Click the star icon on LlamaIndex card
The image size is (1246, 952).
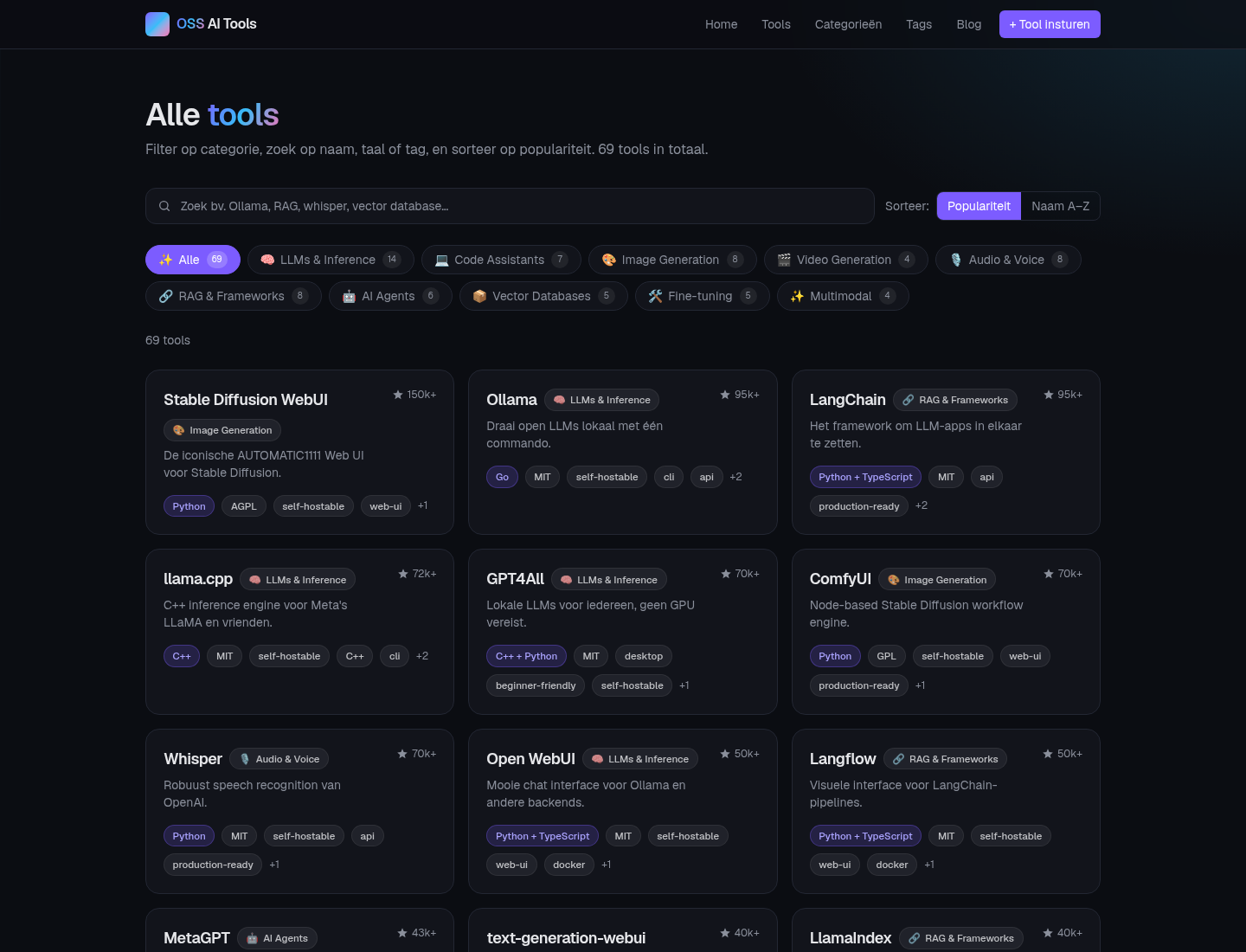[x=1048, y=933]
